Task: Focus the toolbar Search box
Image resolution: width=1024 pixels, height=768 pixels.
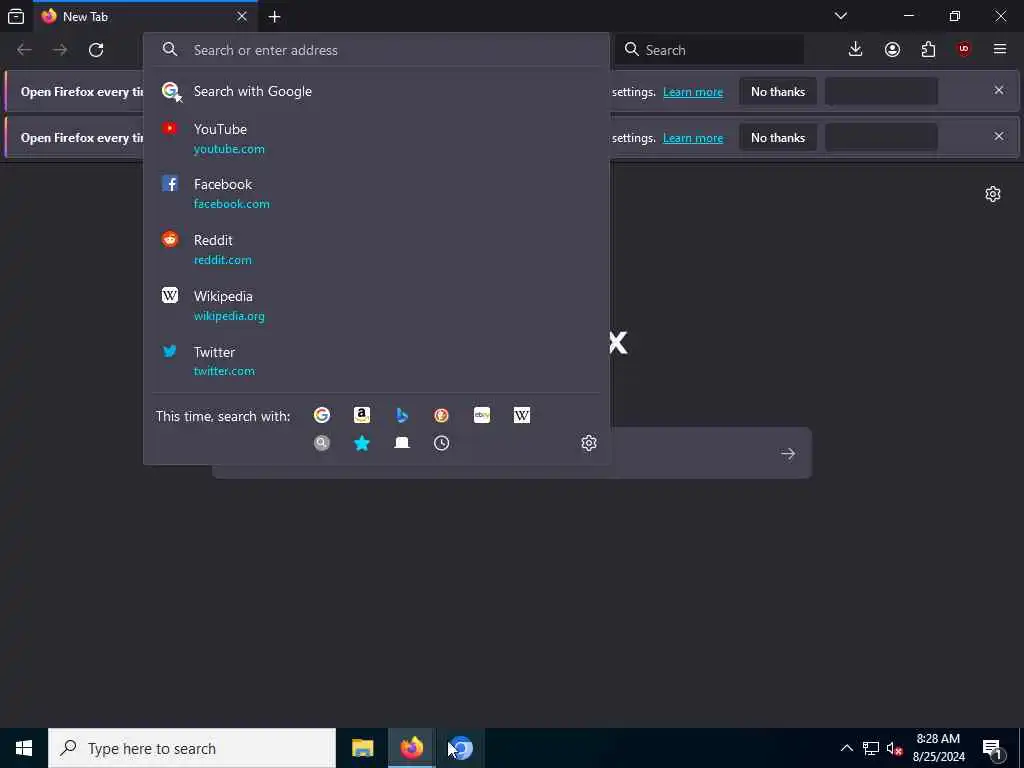Action: click(710, 50)
